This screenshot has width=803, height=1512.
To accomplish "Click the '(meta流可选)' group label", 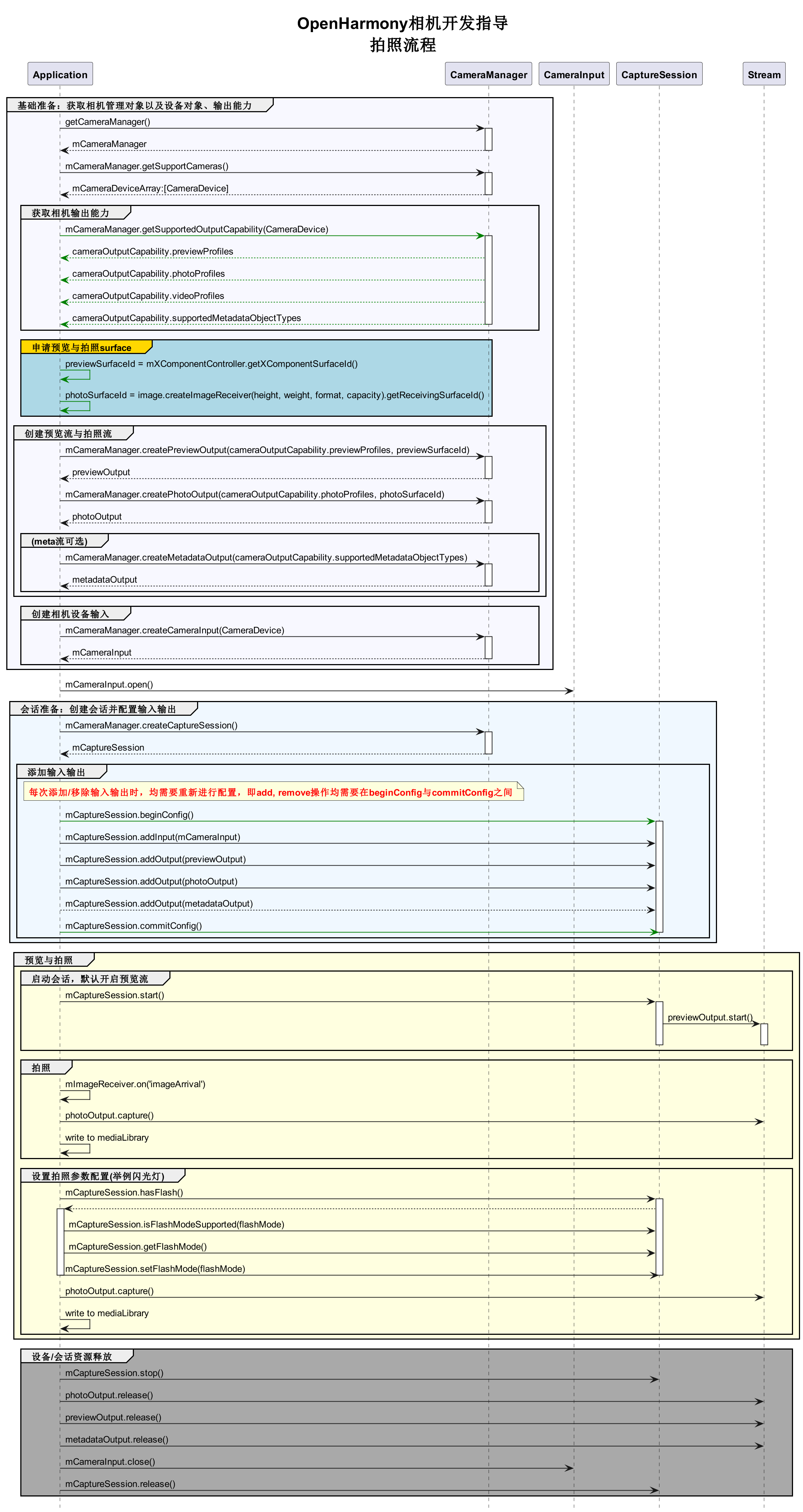I will click(59, 541).
